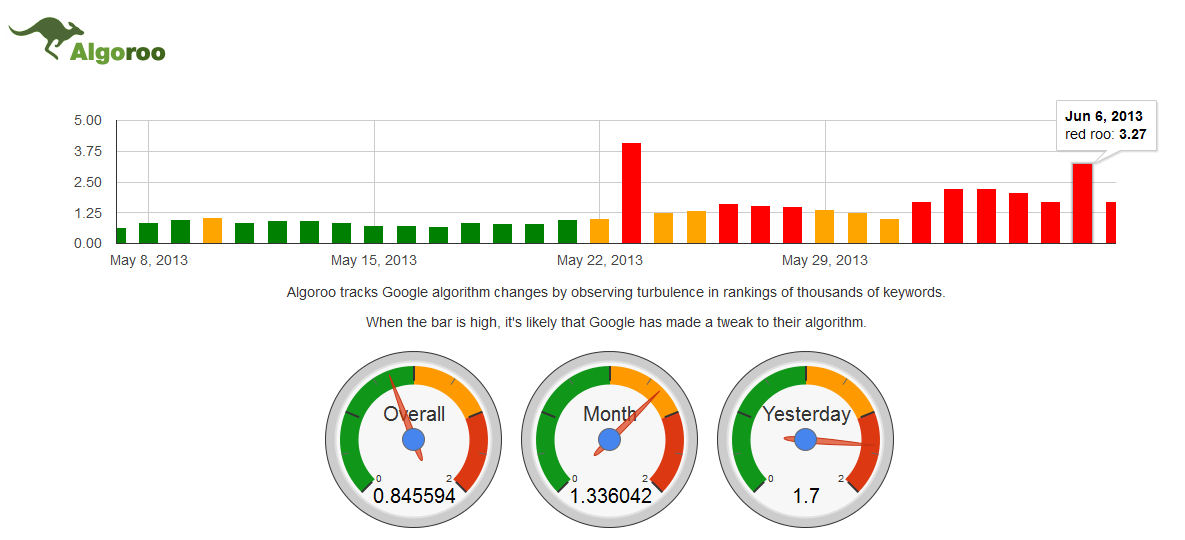Click the orange zone of Month gauge
The image size is (1185, 540).
(649, 388)
